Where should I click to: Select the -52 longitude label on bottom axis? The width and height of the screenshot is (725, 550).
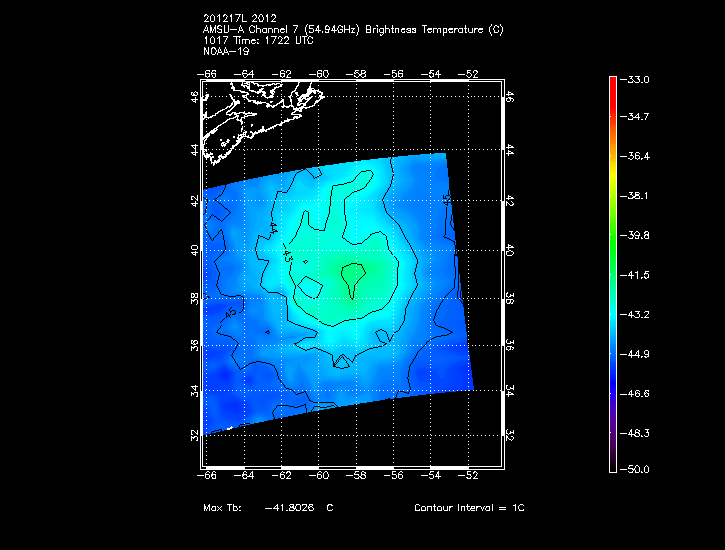click(469, 476)
